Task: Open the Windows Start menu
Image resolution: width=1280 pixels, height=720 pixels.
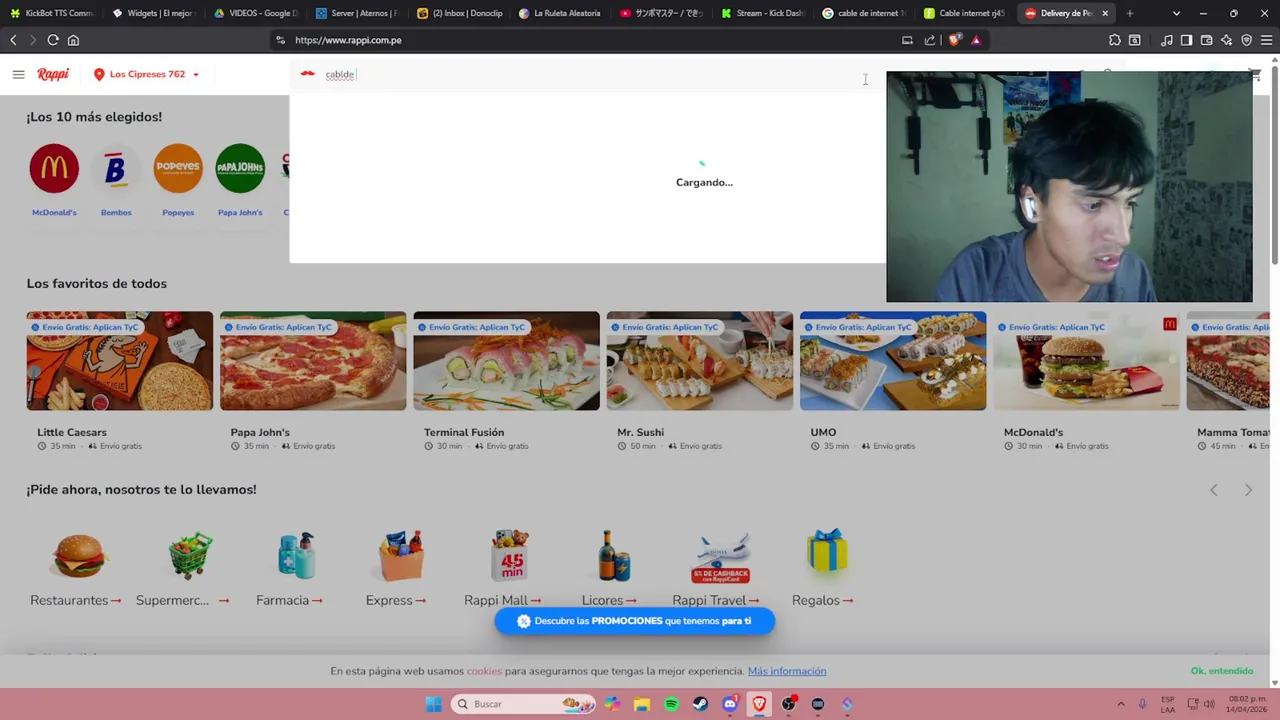Action: coord(433,704)
